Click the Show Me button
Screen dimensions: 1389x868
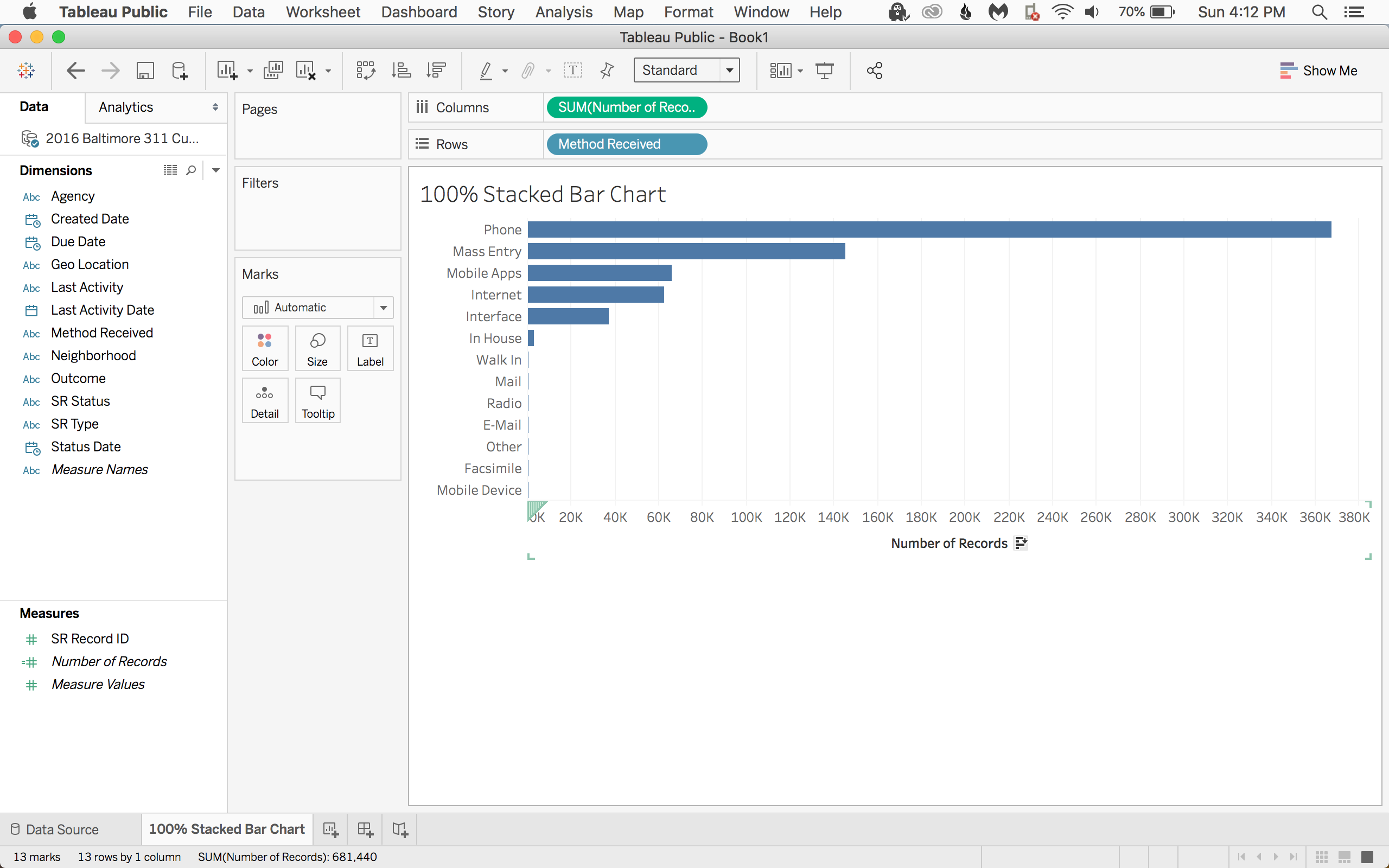[x=1319, y=71]
